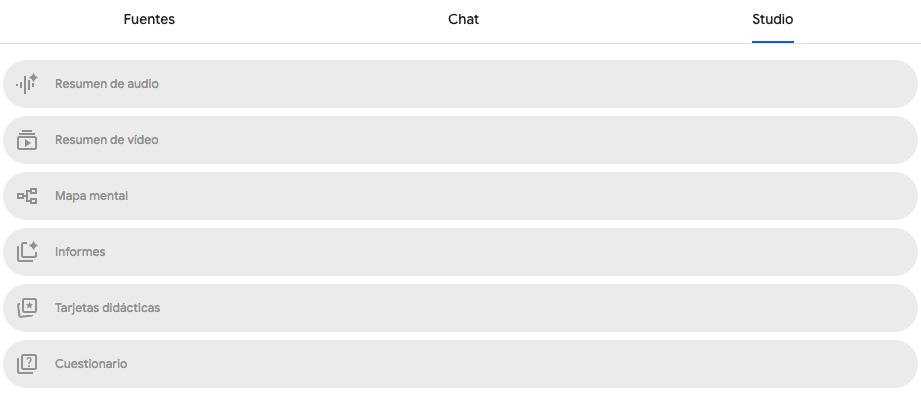This screenshot has width=921, height=401.
Task: Click the mind map diagram icon
Action: tap(27, 196)
